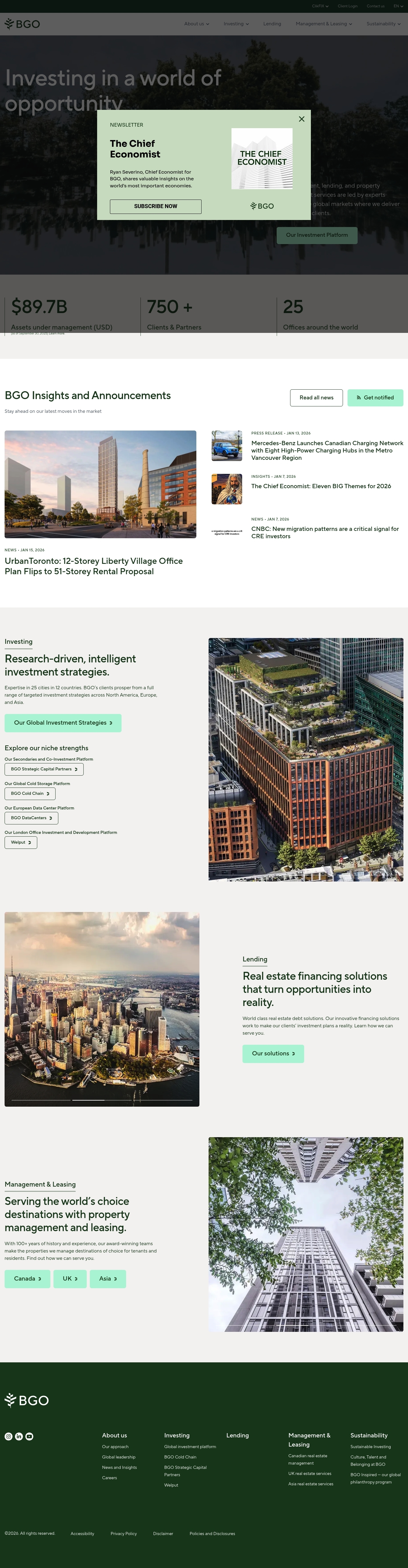Click the Get notified button
The height and width of the screenshot is (1568, 408).
pos(375,398)
